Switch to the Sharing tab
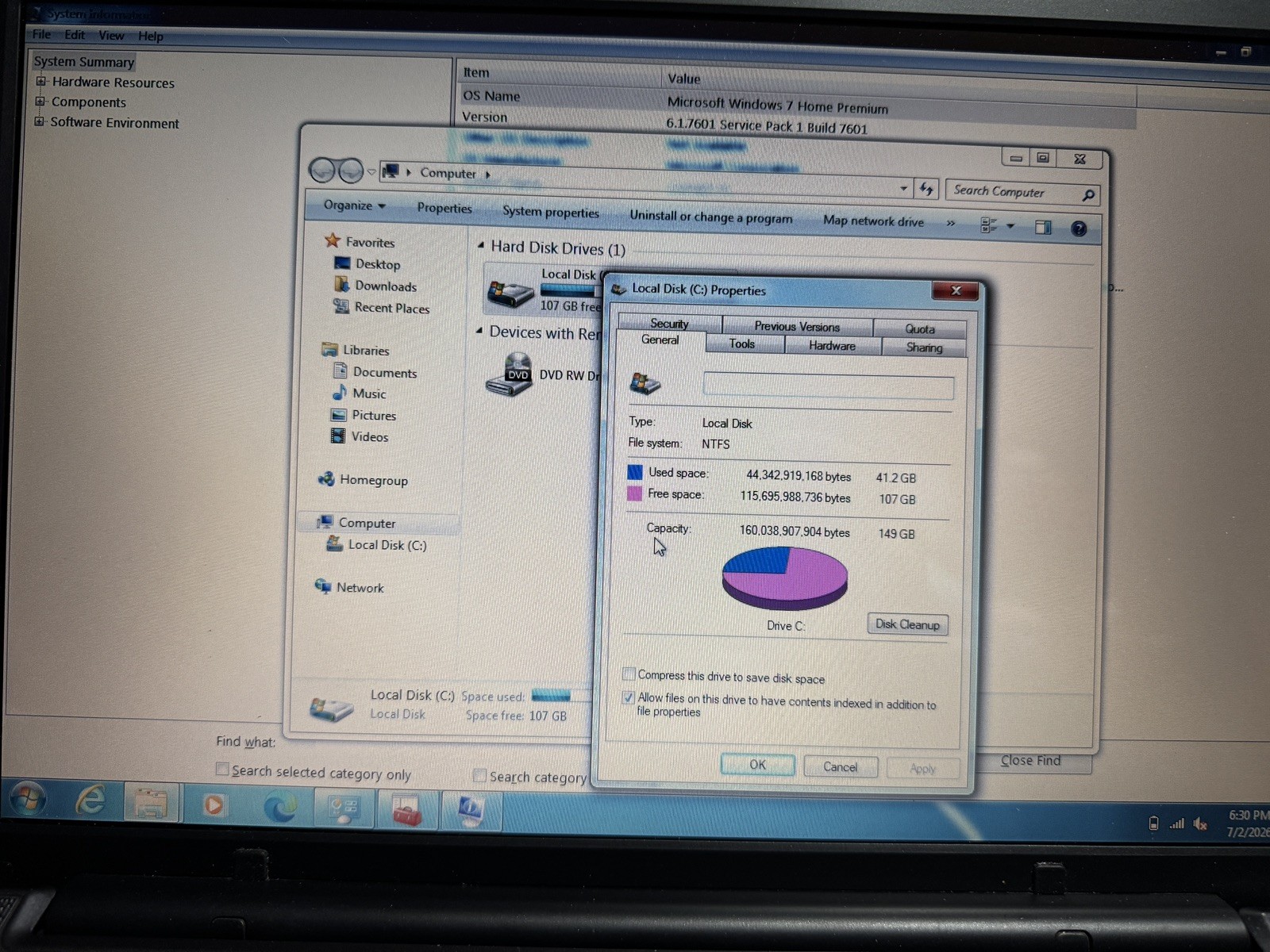The width and height of the screenshot is (1270, 952). pyautogui.click(x=924, y=347)
